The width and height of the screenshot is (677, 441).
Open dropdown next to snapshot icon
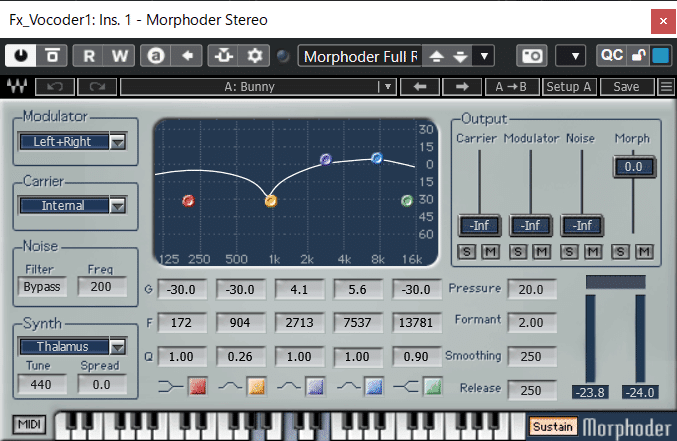[x=570, y=56]
